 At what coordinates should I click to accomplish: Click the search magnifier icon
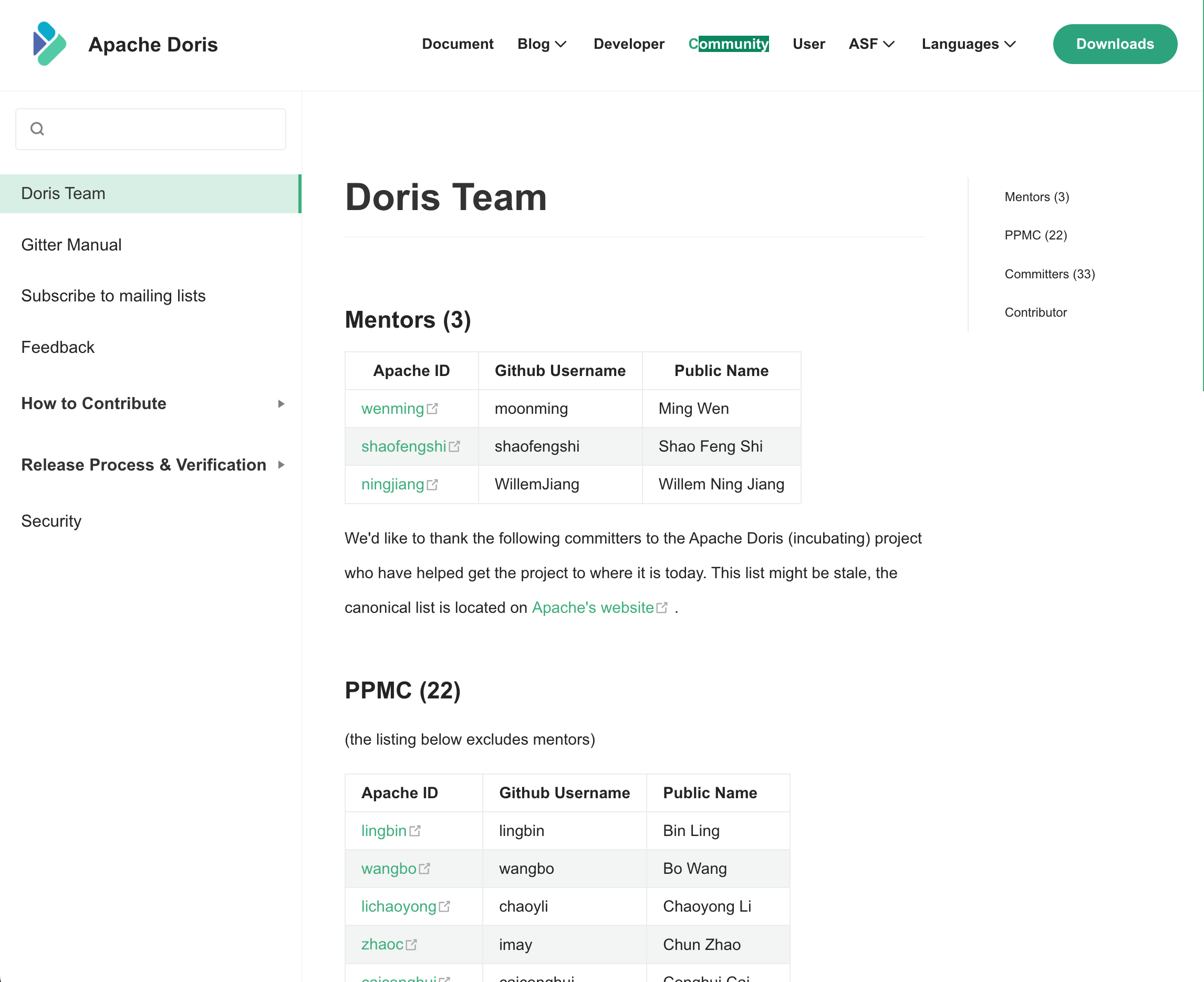coord(37,129)
